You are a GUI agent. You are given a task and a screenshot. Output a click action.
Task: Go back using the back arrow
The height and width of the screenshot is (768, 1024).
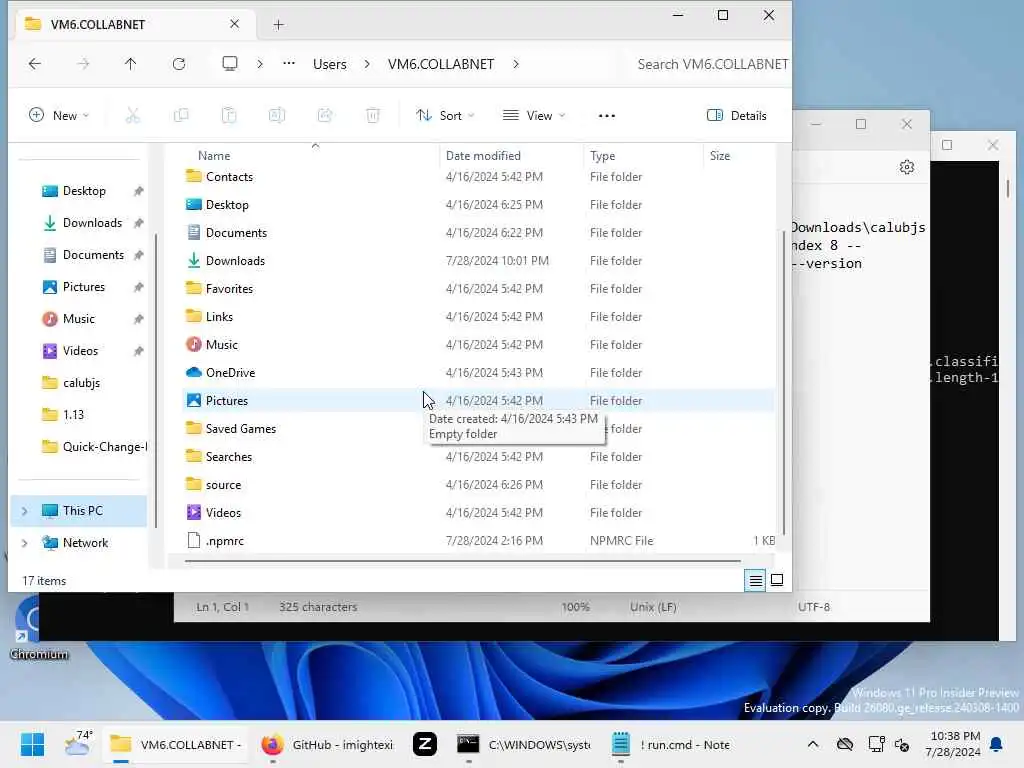pos(35,63)
